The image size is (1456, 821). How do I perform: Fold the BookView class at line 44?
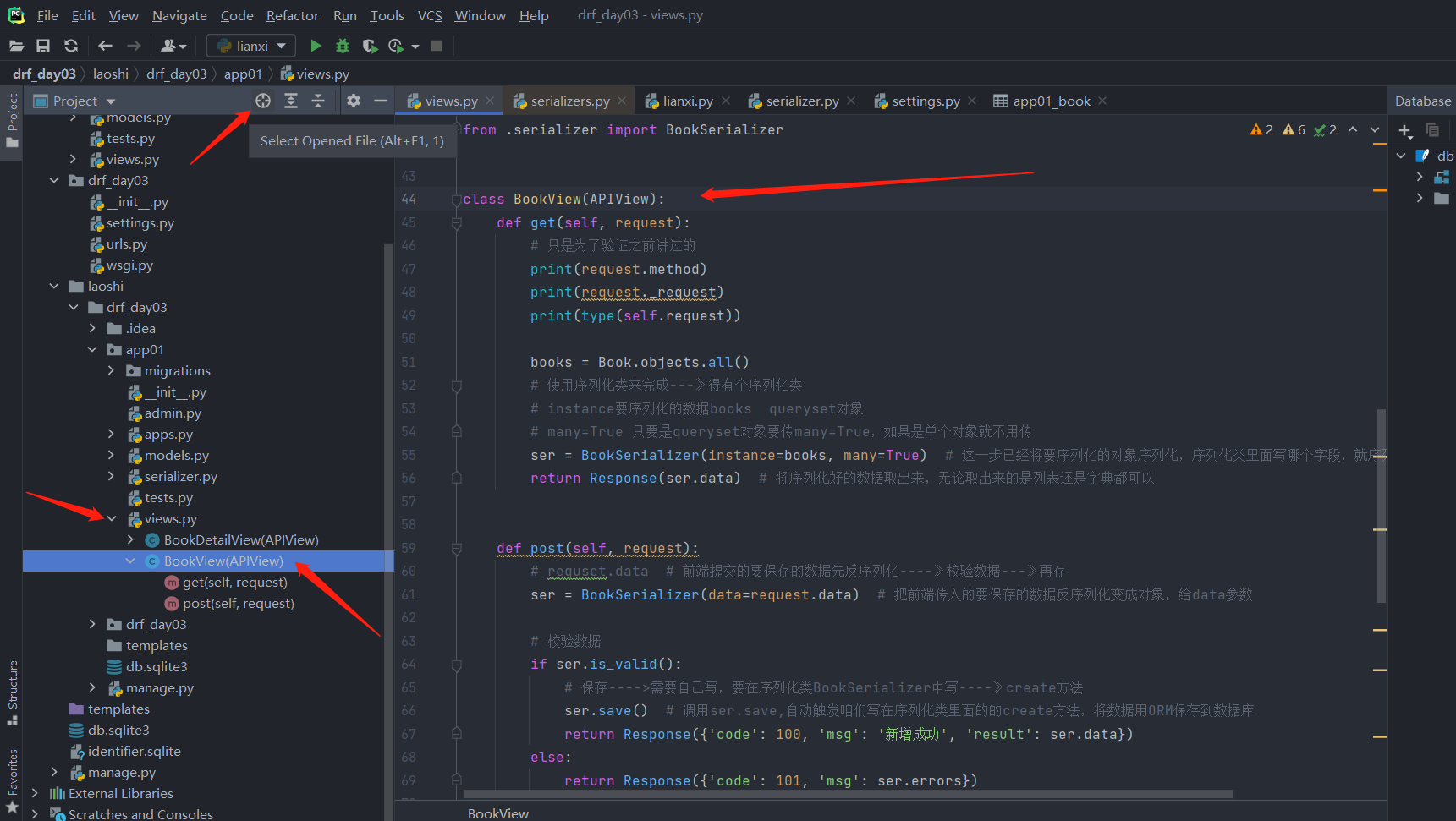pyautogui.click(x=457, y=200)
